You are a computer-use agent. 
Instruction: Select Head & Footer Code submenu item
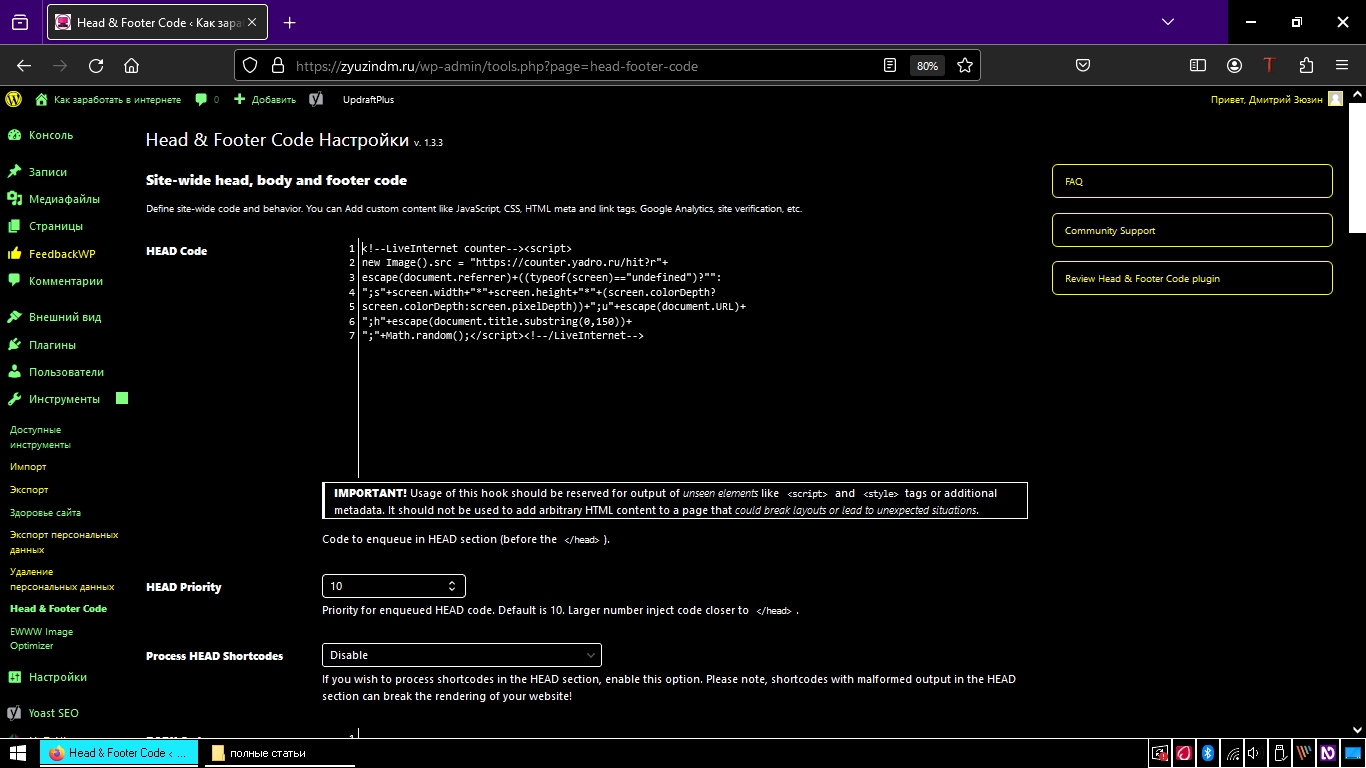click(x=58, y=609)
